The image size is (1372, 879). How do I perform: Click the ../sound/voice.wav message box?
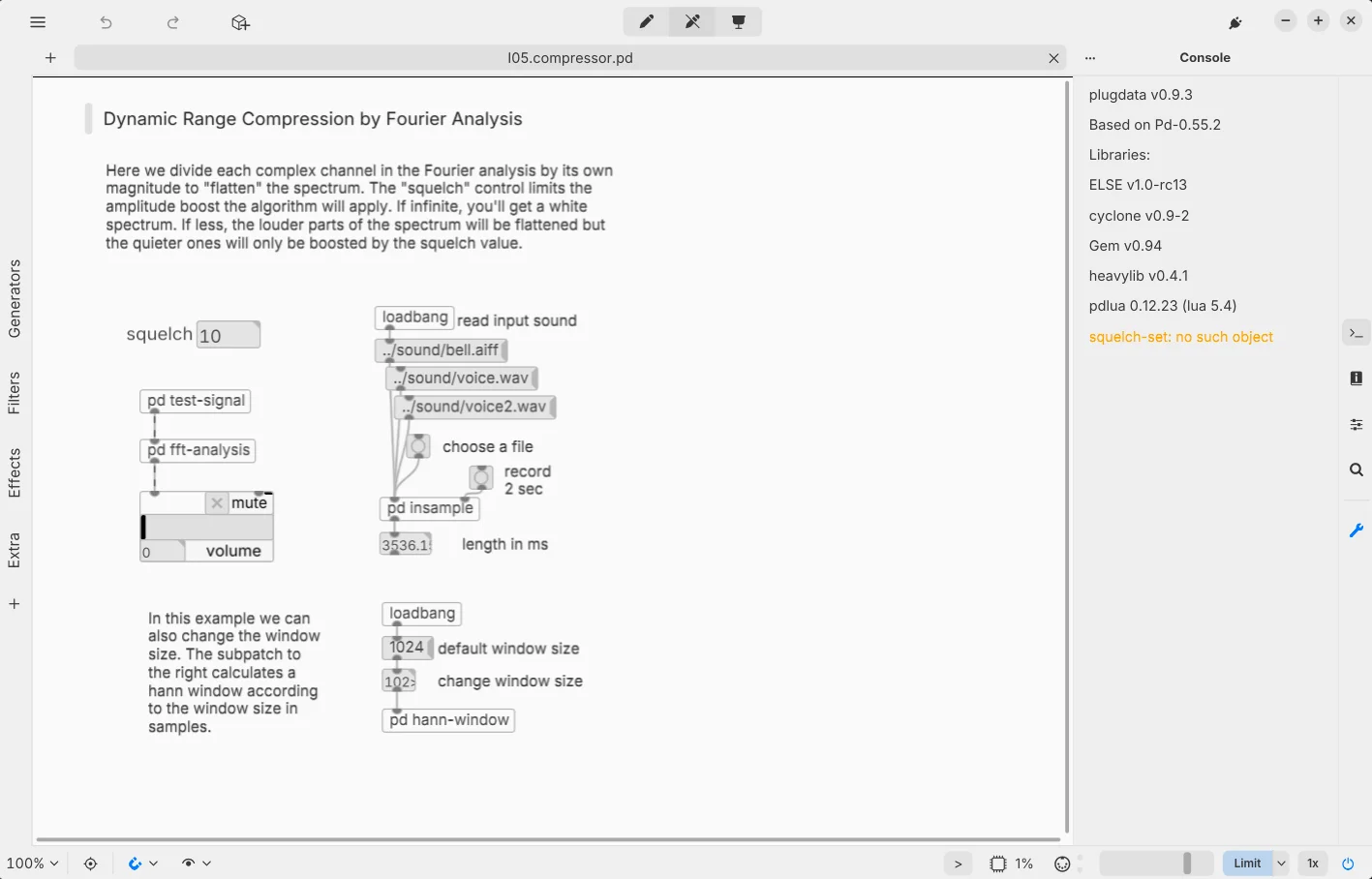[462, 379]
